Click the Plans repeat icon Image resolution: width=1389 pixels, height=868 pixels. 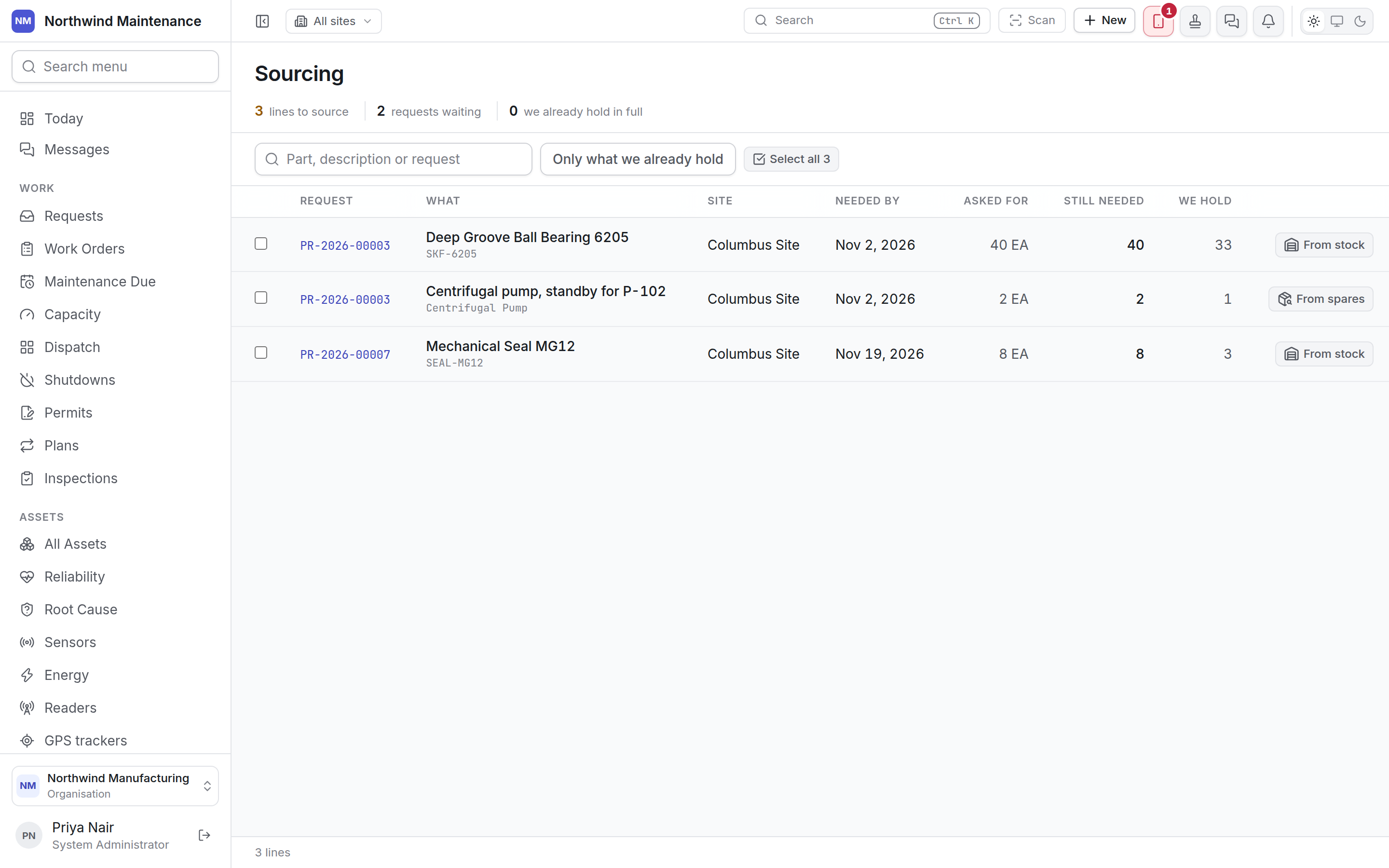point(27,446)
